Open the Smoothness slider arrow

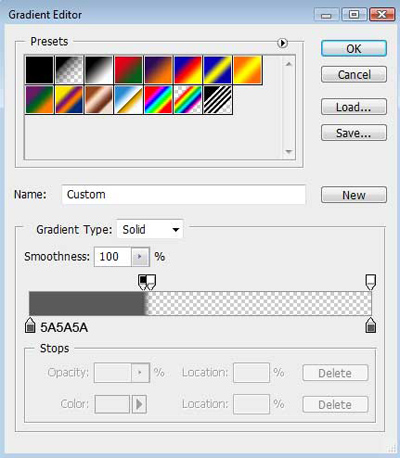pos(140,257)
